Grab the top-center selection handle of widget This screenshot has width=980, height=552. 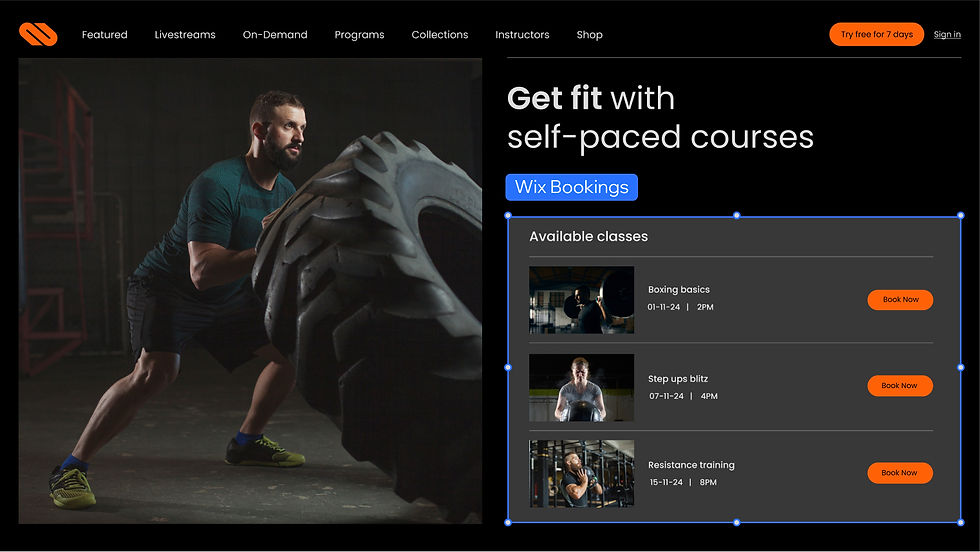coord(736,215)
